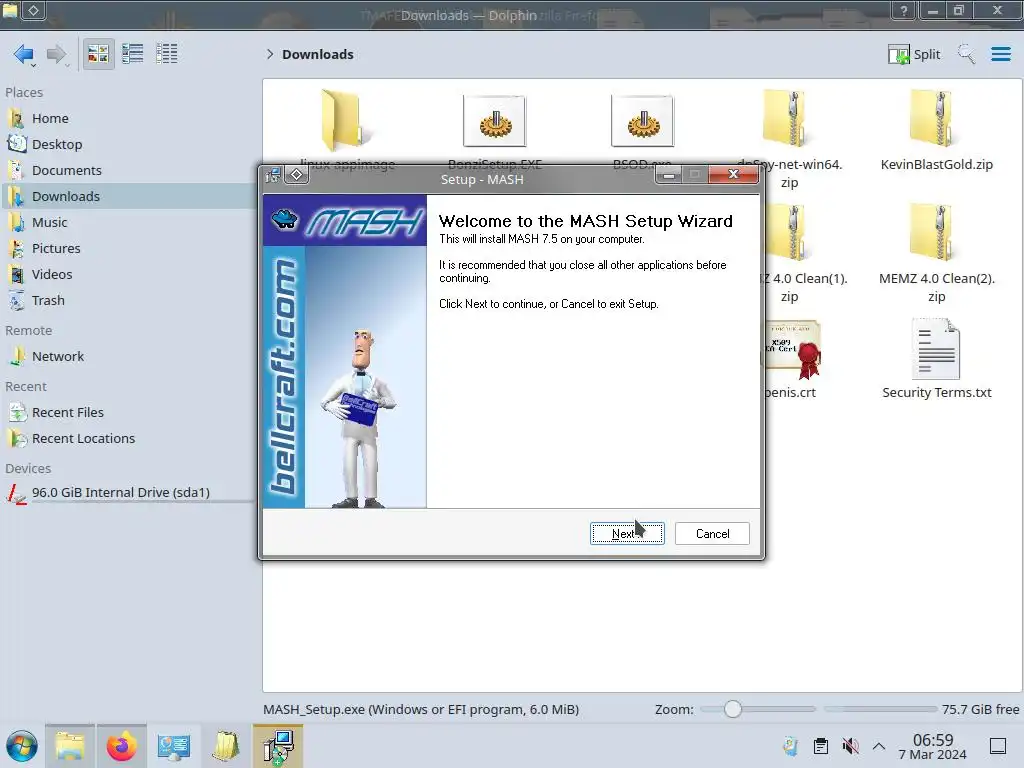Screen dimensions: 1024x768
Task: Open the setup window's system menu icon
Action: 273,175
